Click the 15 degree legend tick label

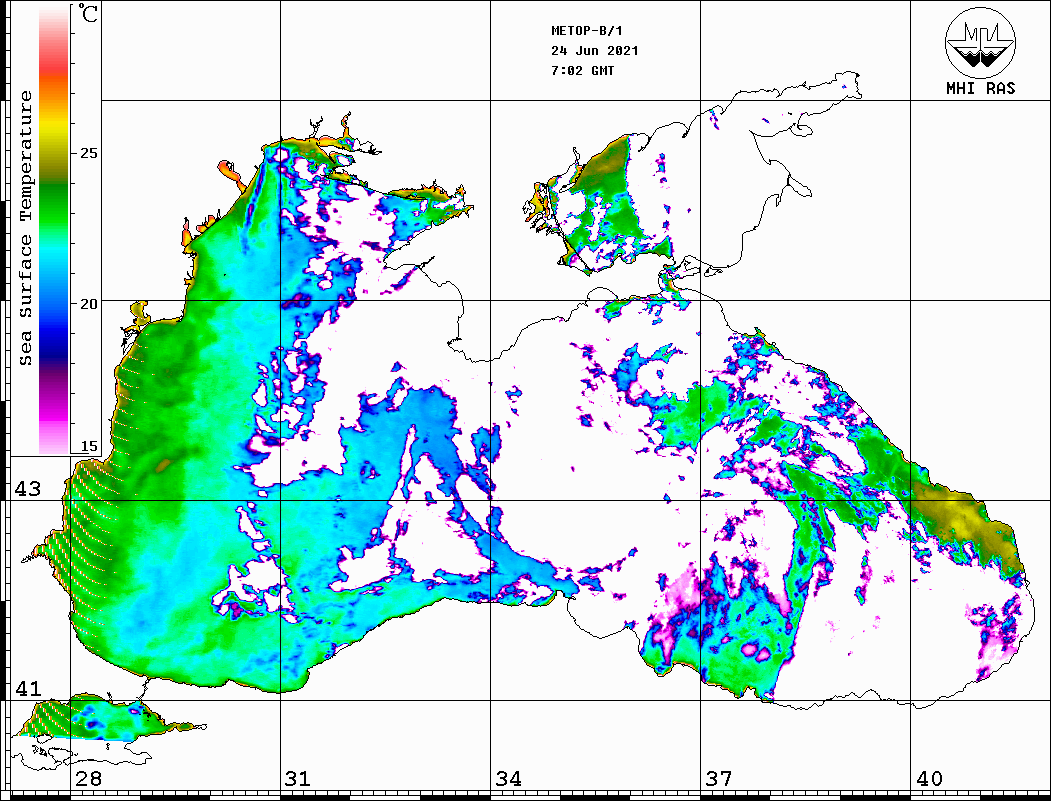pos(88,446)
